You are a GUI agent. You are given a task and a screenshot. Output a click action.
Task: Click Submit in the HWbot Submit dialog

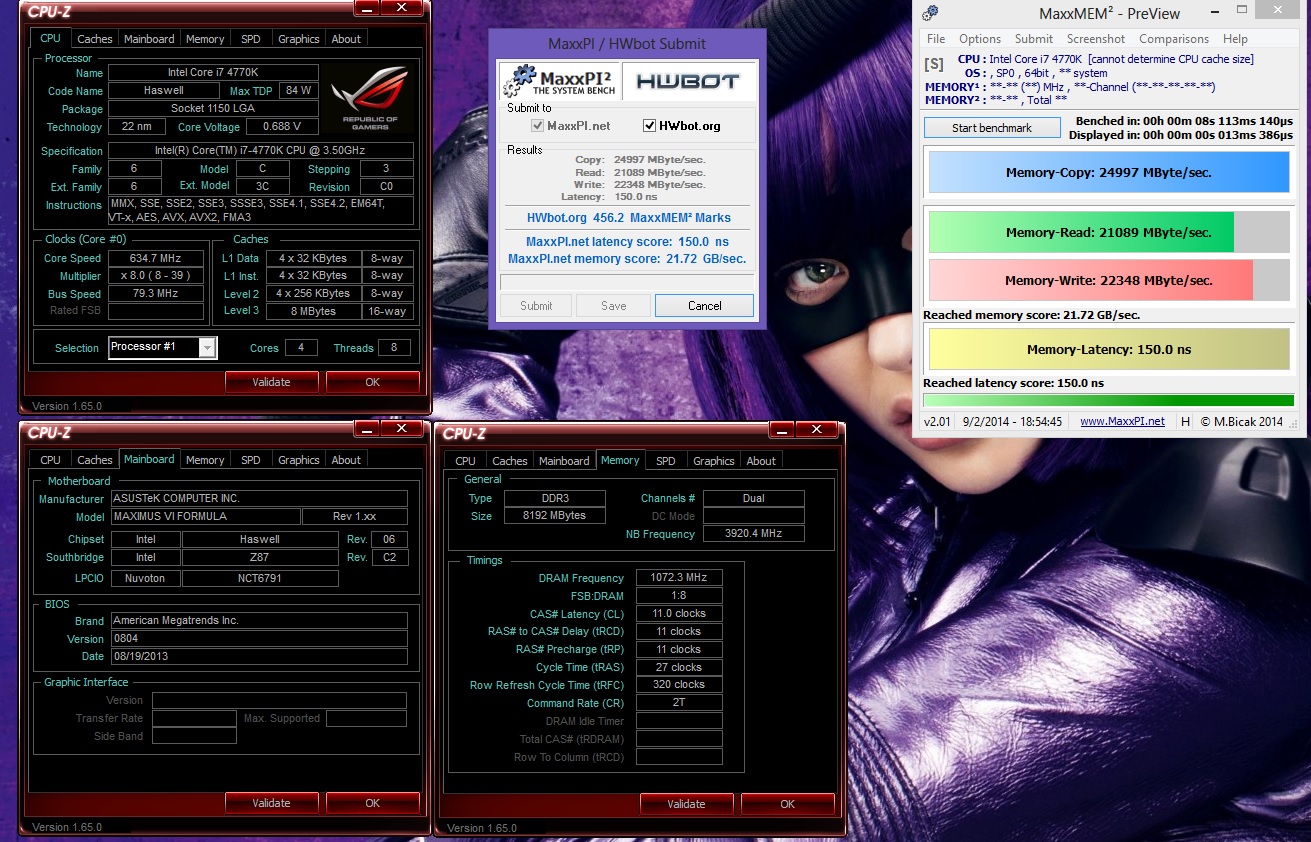click(x=536, y=306)
